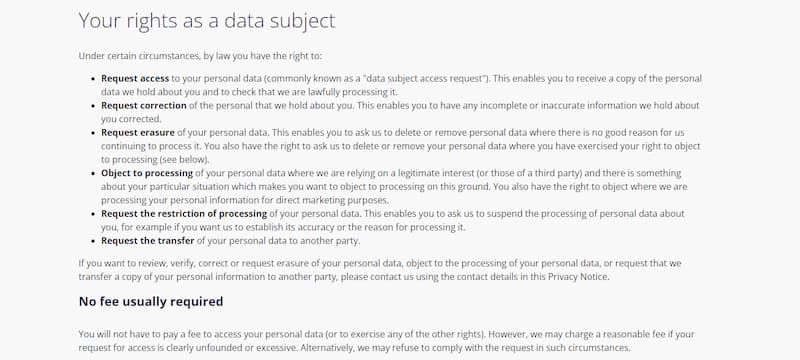Click the '(see below)' text in erasure item
The width and height of the screenshot is (800, 360).
pyautogui.click(x=185, y=160)
